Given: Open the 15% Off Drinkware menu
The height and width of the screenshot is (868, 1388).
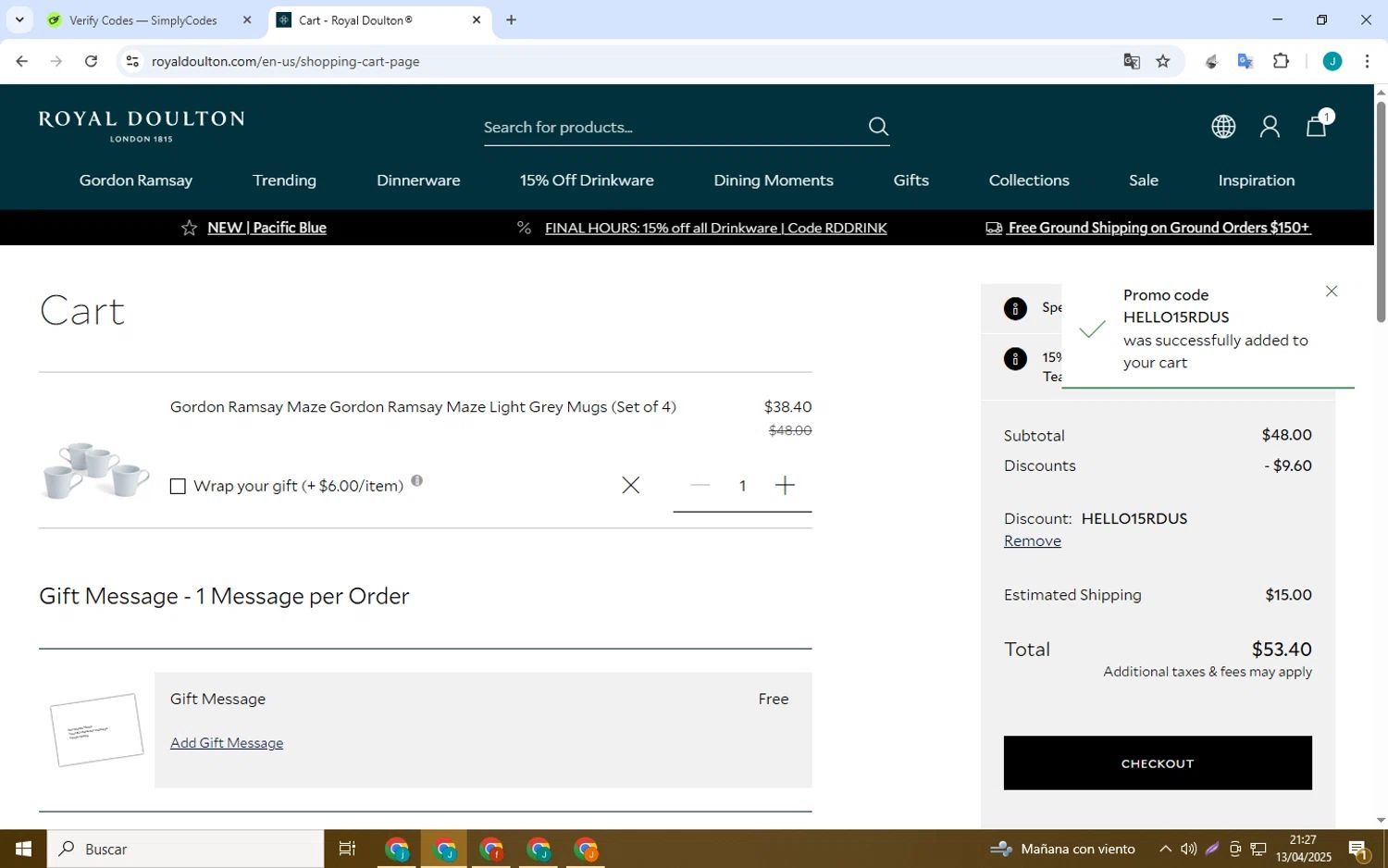Looking at the screenshot, I should click(x=587, y=180).
